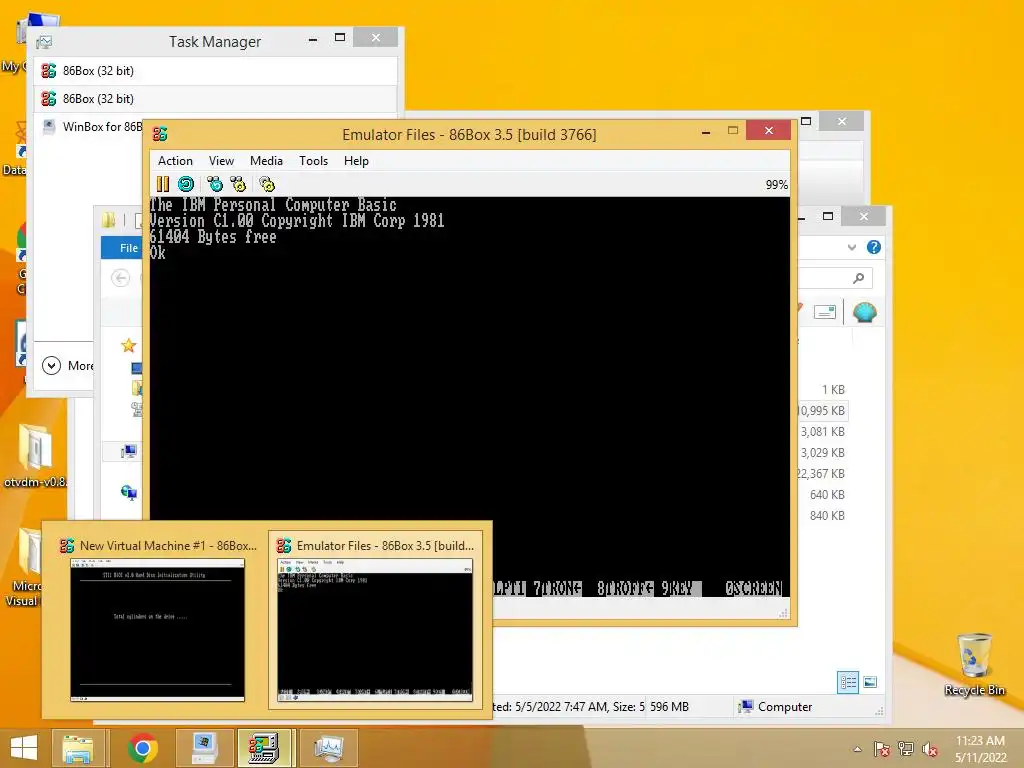Viewport: 1024px width, 768px height.
Task: Click the teal shell icon in the ribbon
Action: click(865, 313)
